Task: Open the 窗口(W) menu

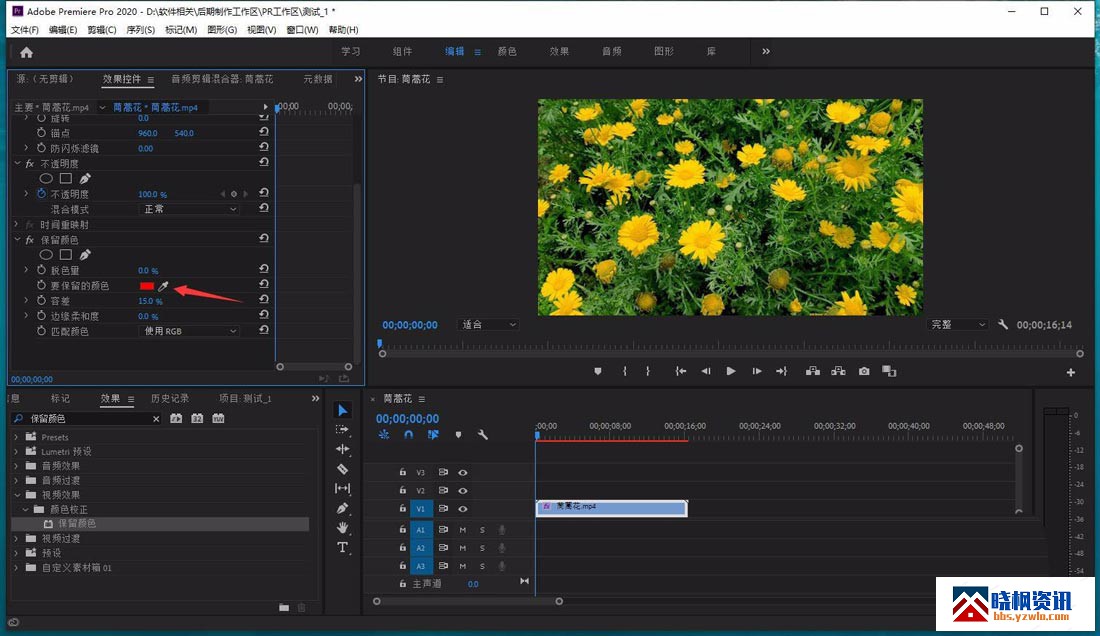Action: (x=302, y=29)
